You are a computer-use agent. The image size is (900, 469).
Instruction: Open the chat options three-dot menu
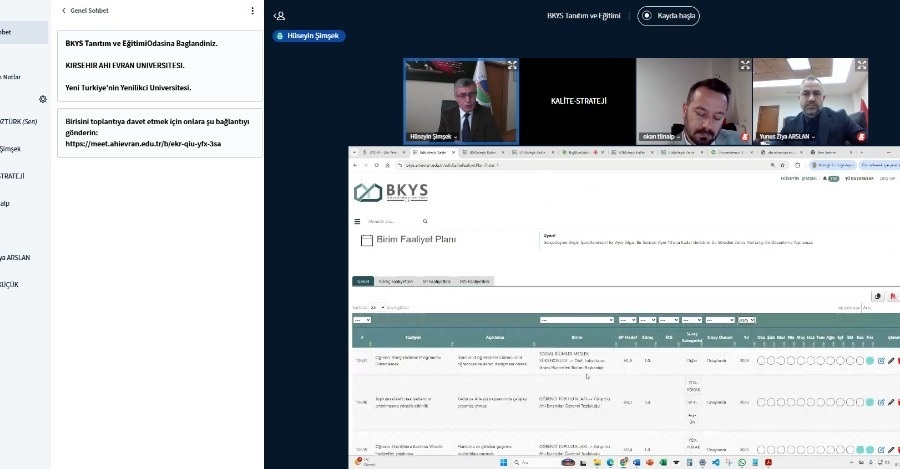(252, 11)
